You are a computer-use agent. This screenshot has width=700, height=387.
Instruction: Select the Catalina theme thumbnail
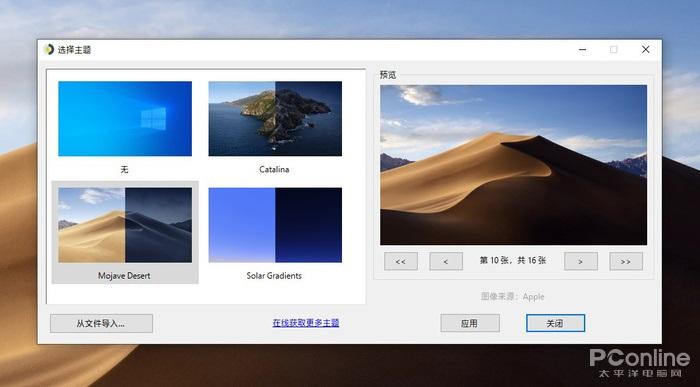click(275, 118)
